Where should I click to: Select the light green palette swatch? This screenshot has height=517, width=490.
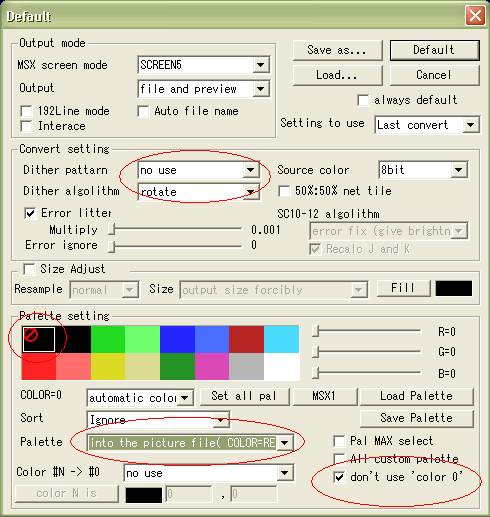pyautogui.click(x=143, y=339)
